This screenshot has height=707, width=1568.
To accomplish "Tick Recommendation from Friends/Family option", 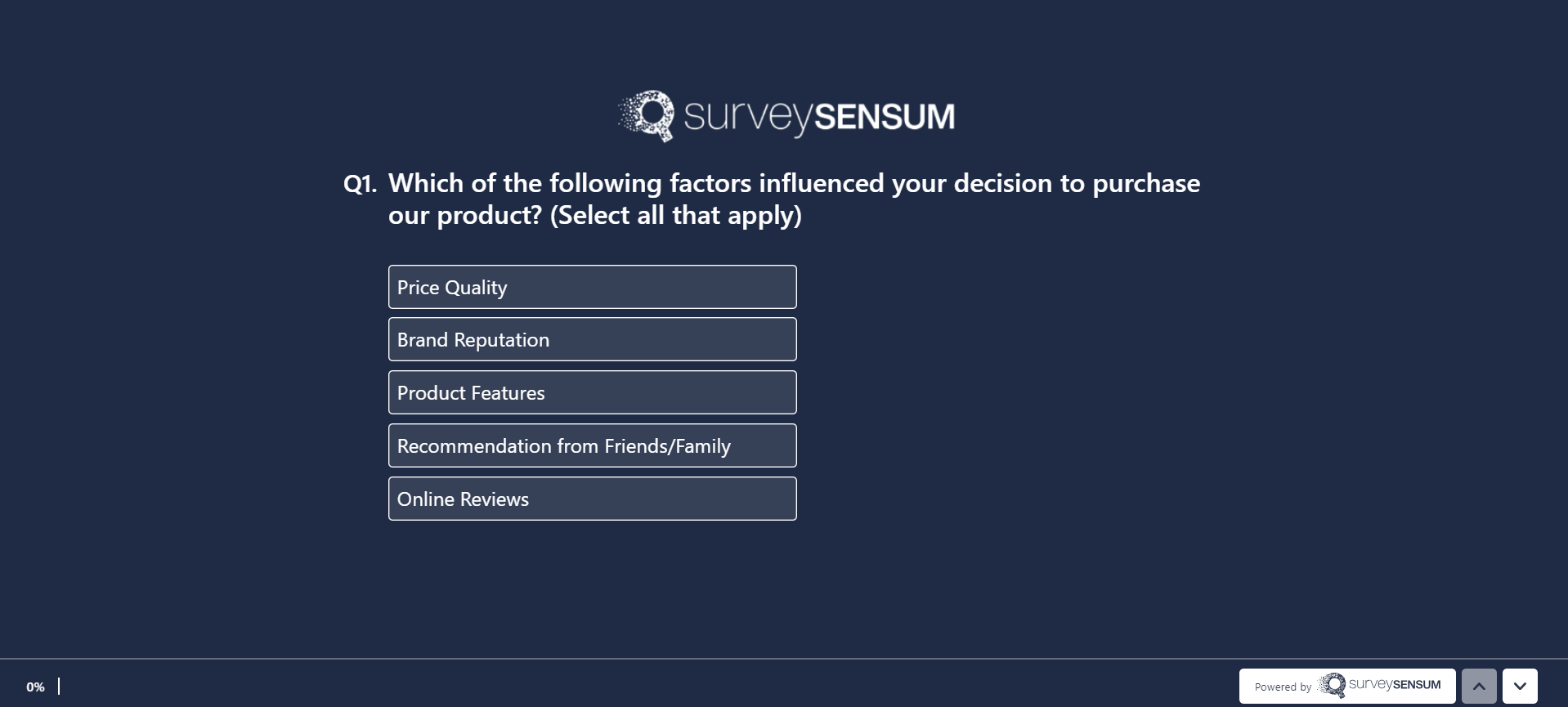I will (592, 445).
